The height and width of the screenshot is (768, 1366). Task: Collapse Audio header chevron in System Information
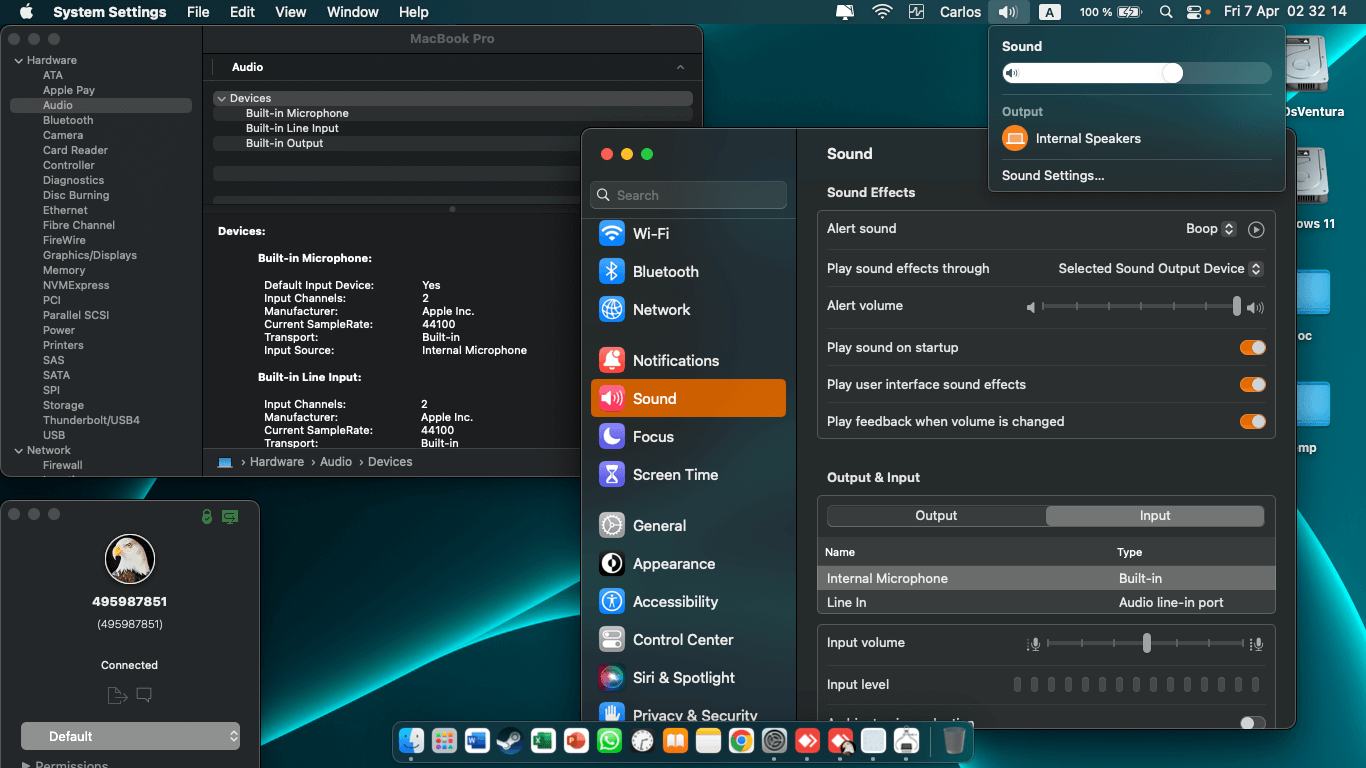(x=681, y=67)
